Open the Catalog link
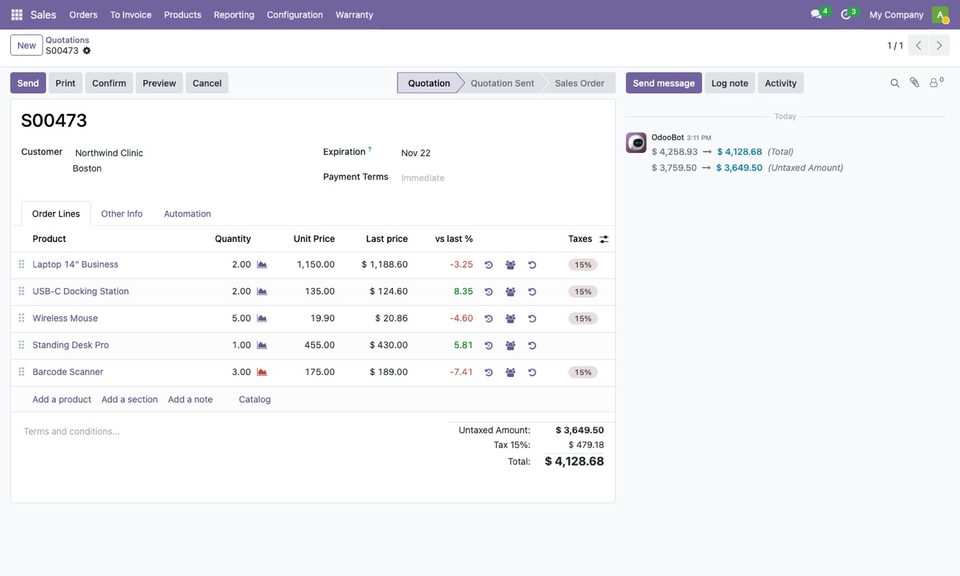Screen dimensions: 960x576 point(255,400)
